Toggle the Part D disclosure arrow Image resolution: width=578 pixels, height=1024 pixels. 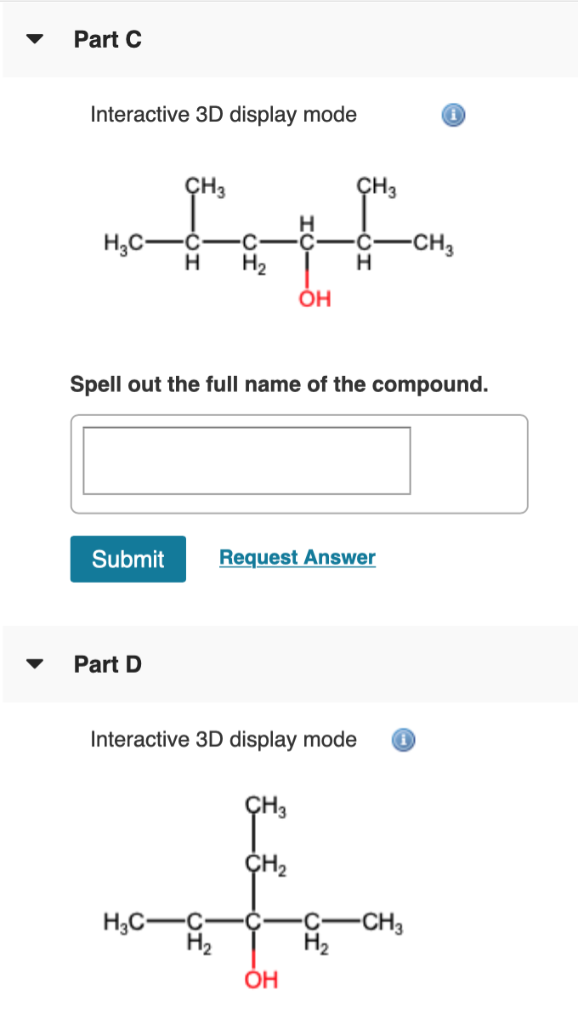coord(33,664)
